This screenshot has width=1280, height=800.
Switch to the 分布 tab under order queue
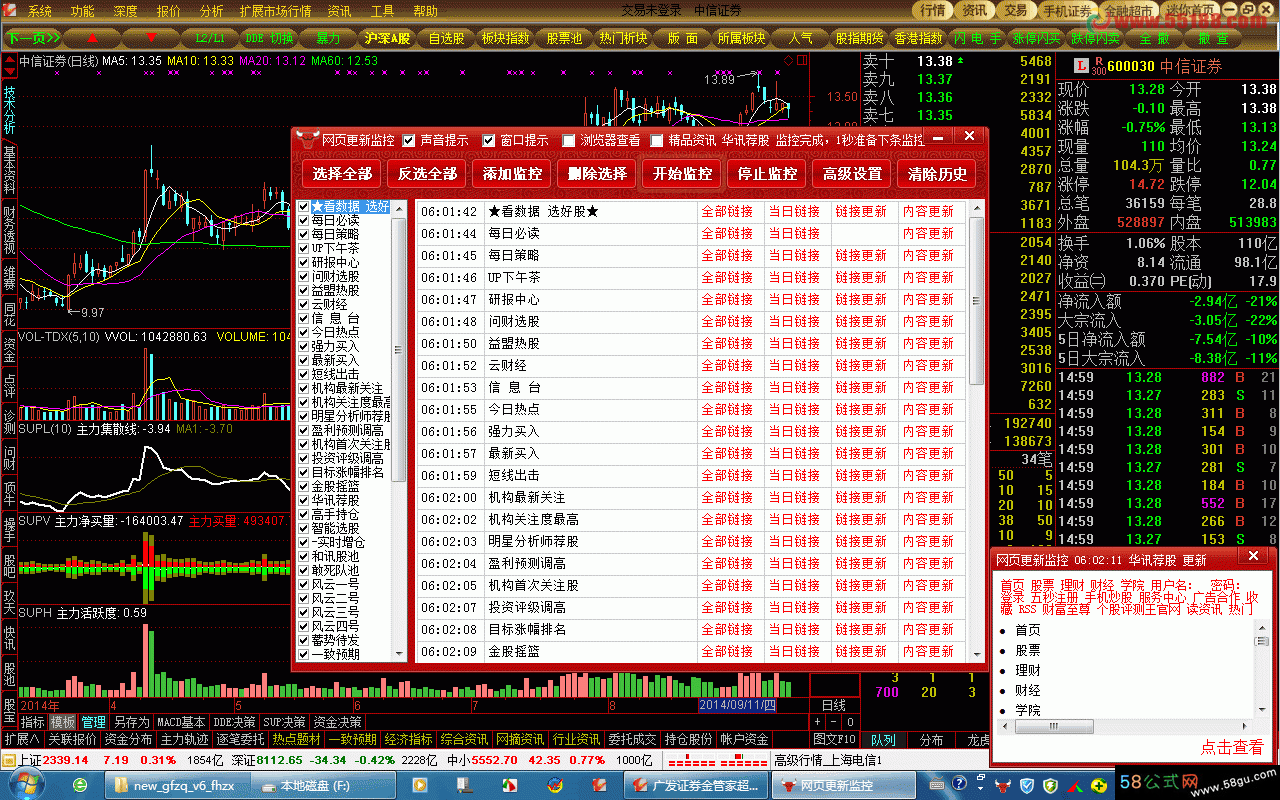tap(932, 740)
